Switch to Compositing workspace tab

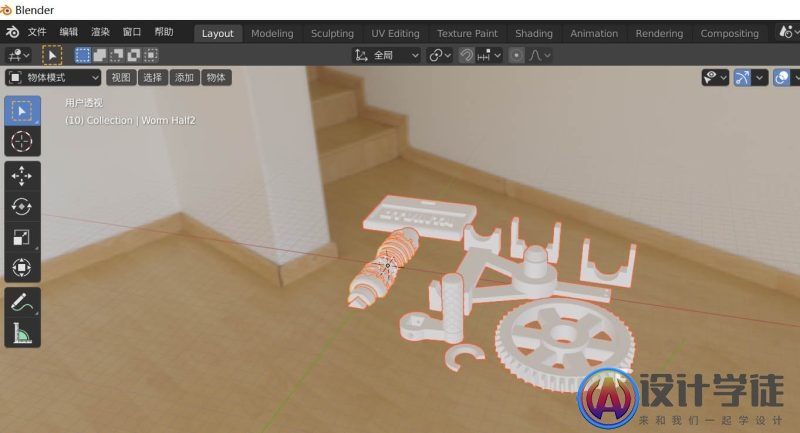click(730, 33)
